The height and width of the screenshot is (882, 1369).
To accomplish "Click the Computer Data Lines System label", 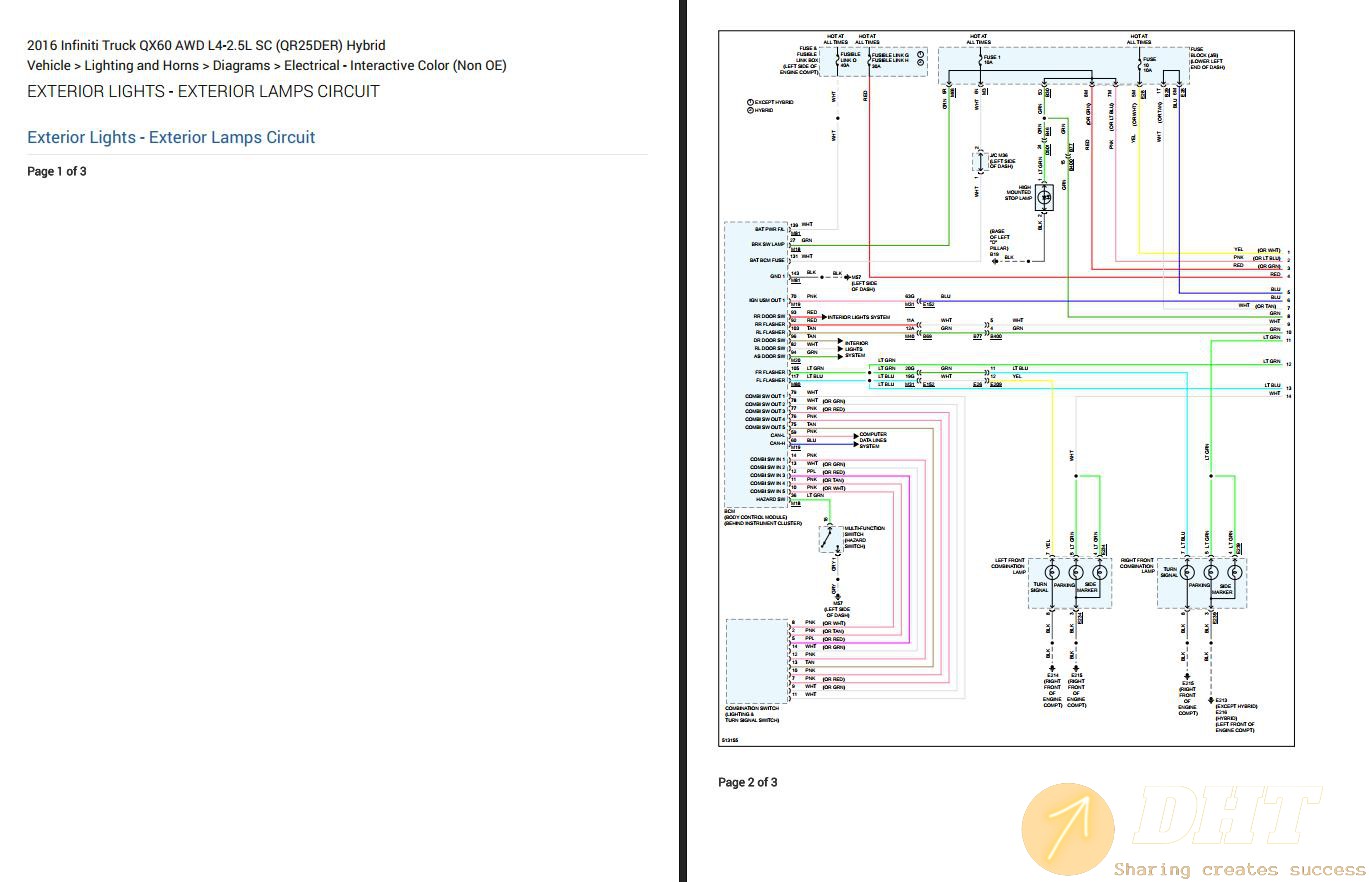I will point(875,440).
